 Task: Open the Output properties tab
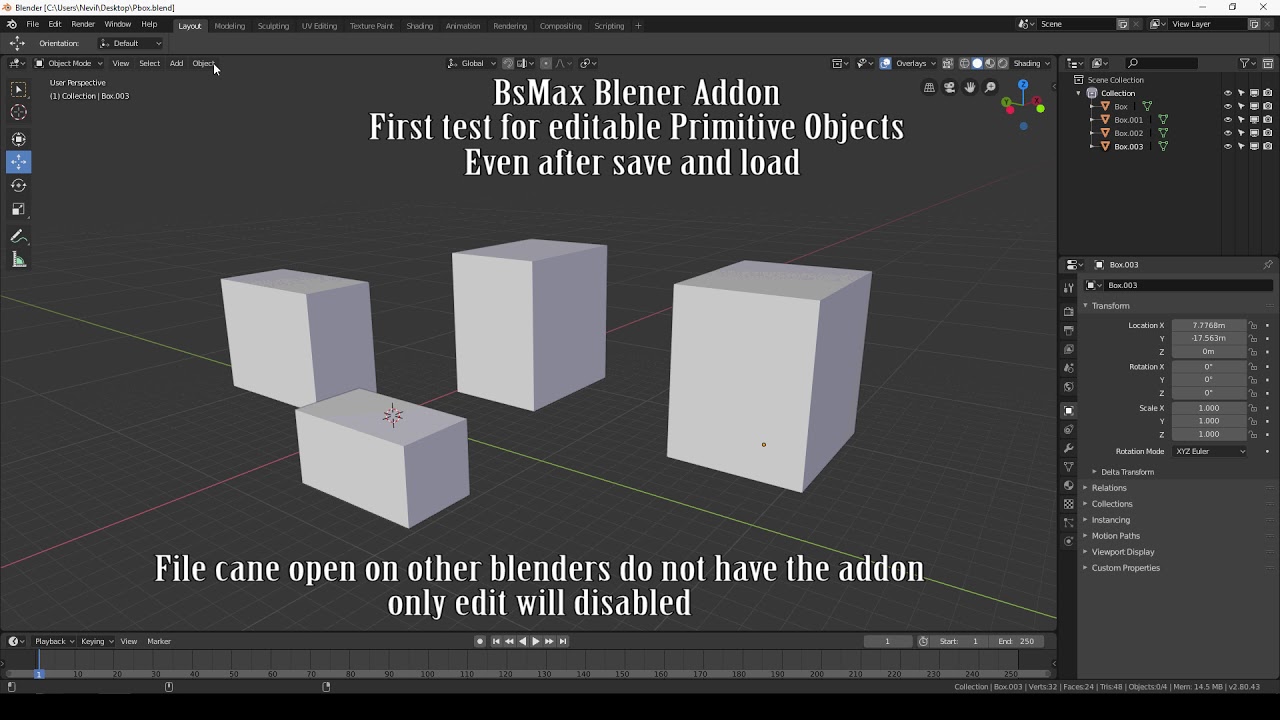point(1069,330)
